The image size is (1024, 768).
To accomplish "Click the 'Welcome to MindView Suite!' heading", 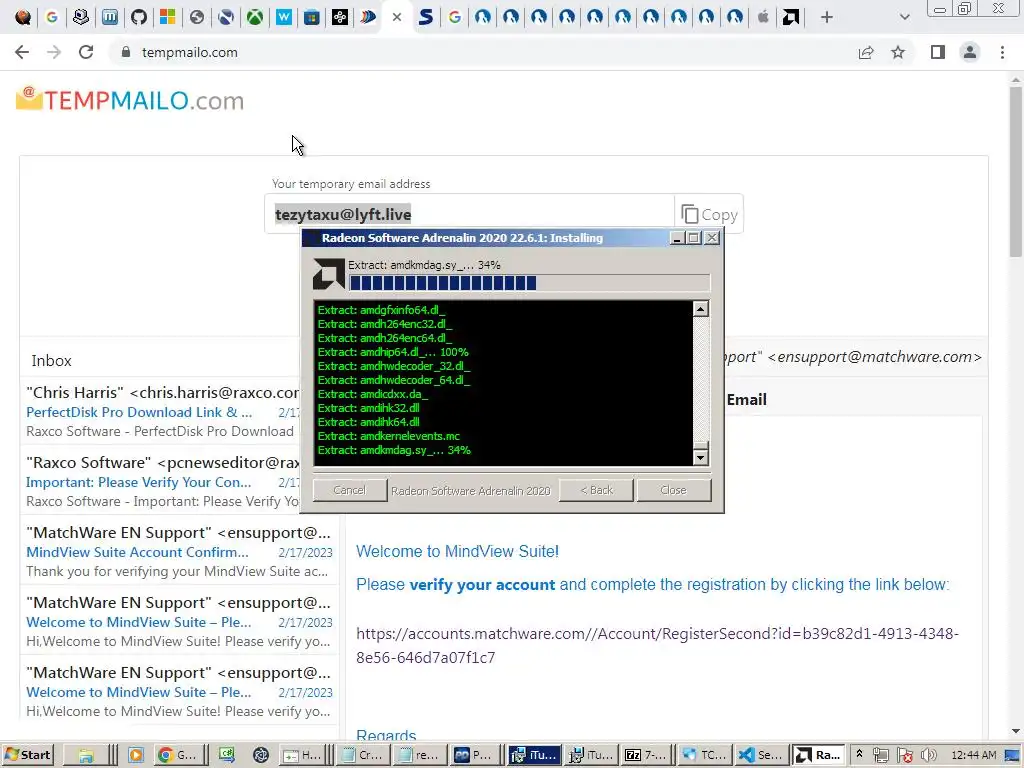I will pyautogui.click(x=457, y=551).
